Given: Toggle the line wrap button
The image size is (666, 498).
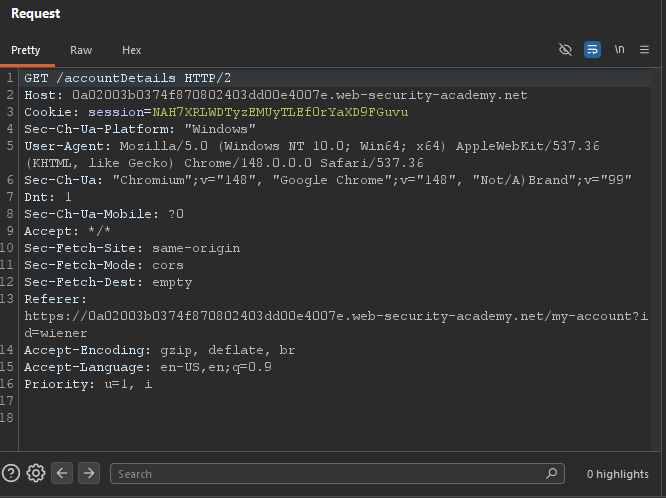Looking at the screenshot, I should (592, 50).
